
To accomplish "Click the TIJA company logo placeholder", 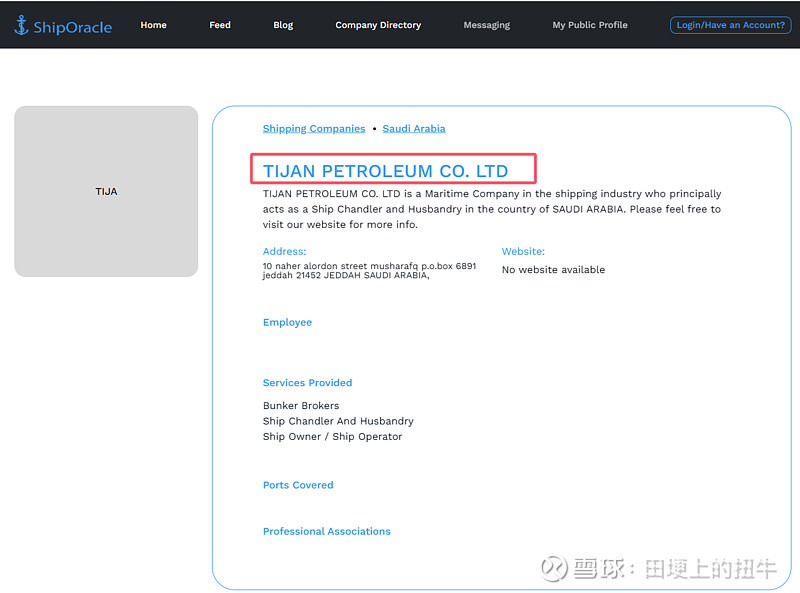I will pyautogui.click(x=106, y=191).
